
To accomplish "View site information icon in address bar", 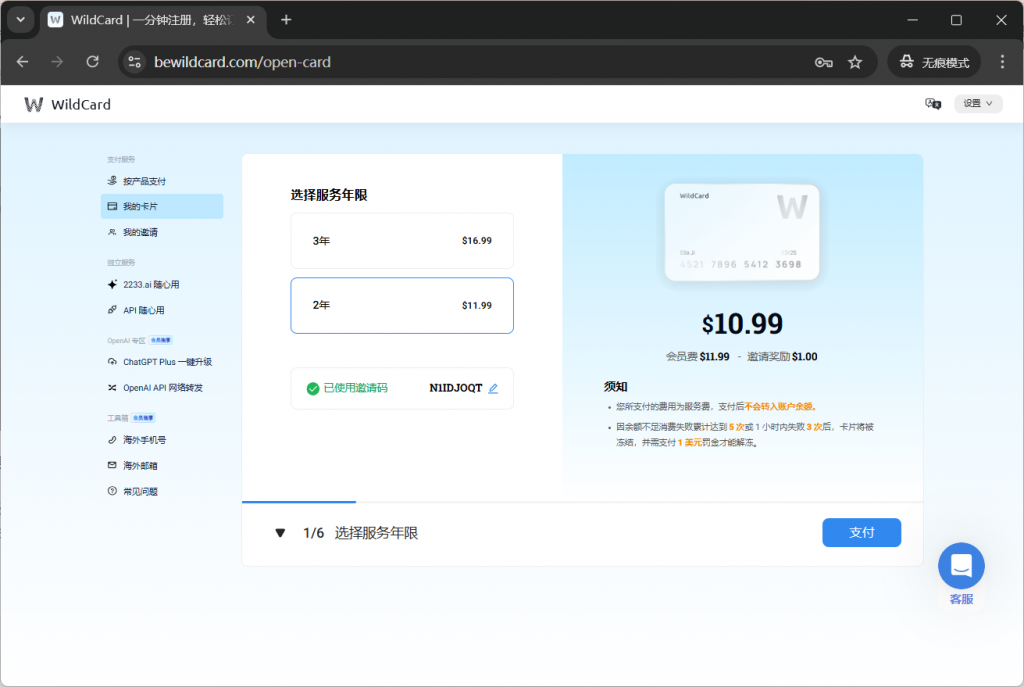I will click(x=135, y=62).
